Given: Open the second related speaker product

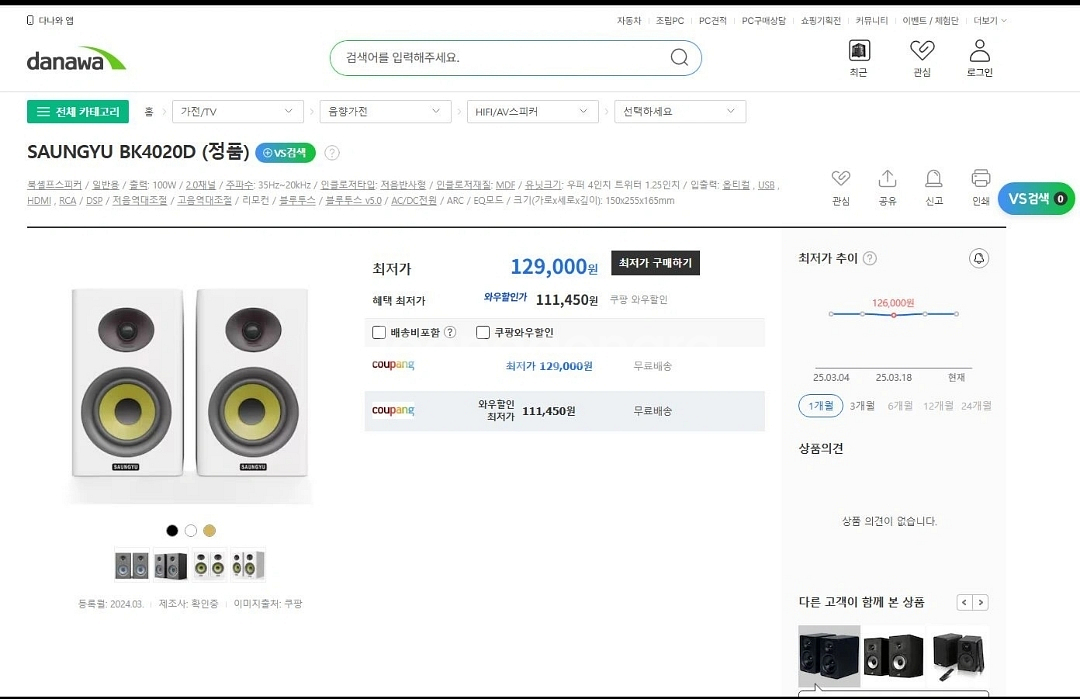Looking at the screenshot, I should point(893,656).
